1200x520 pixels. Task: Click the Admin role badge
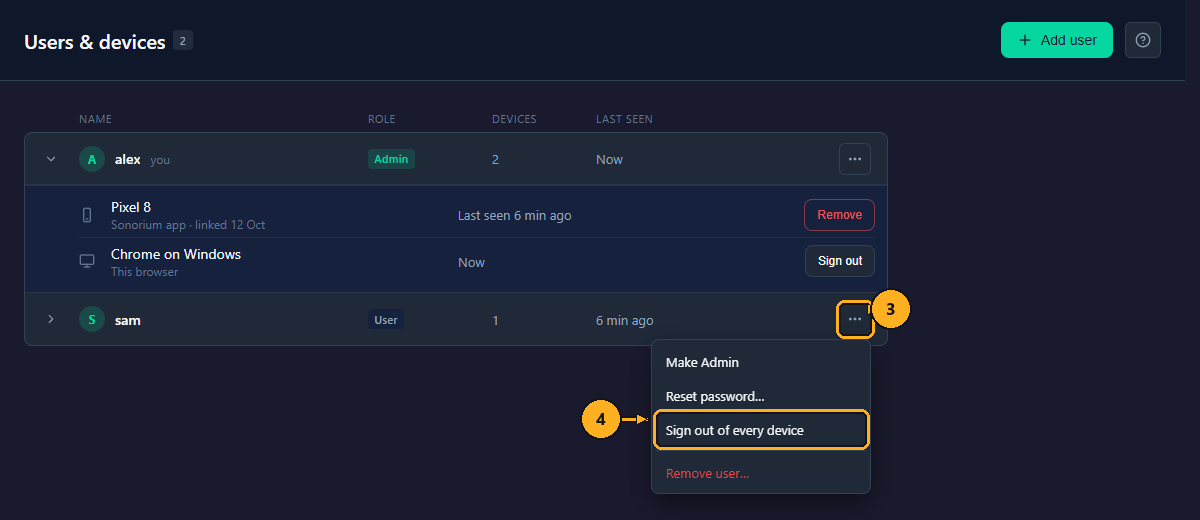click(x=391, y=159)
